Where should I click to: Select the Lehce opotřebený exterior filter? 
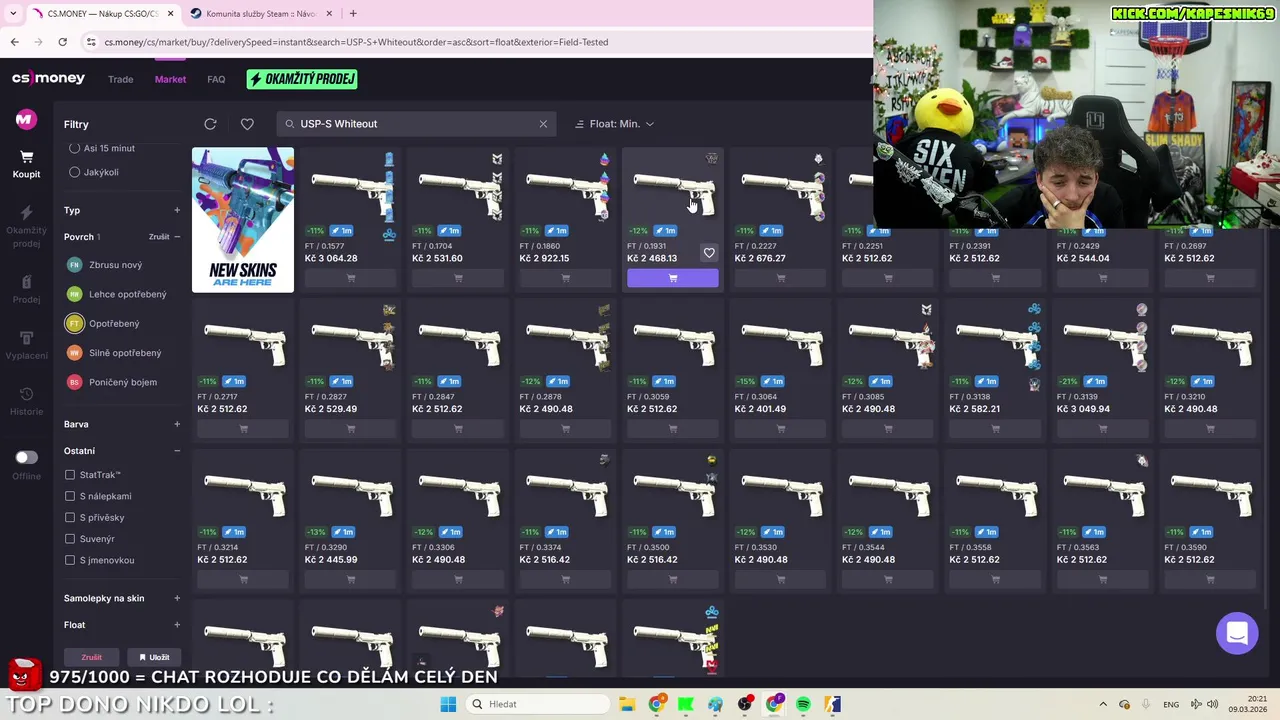(x=116, y=294)
